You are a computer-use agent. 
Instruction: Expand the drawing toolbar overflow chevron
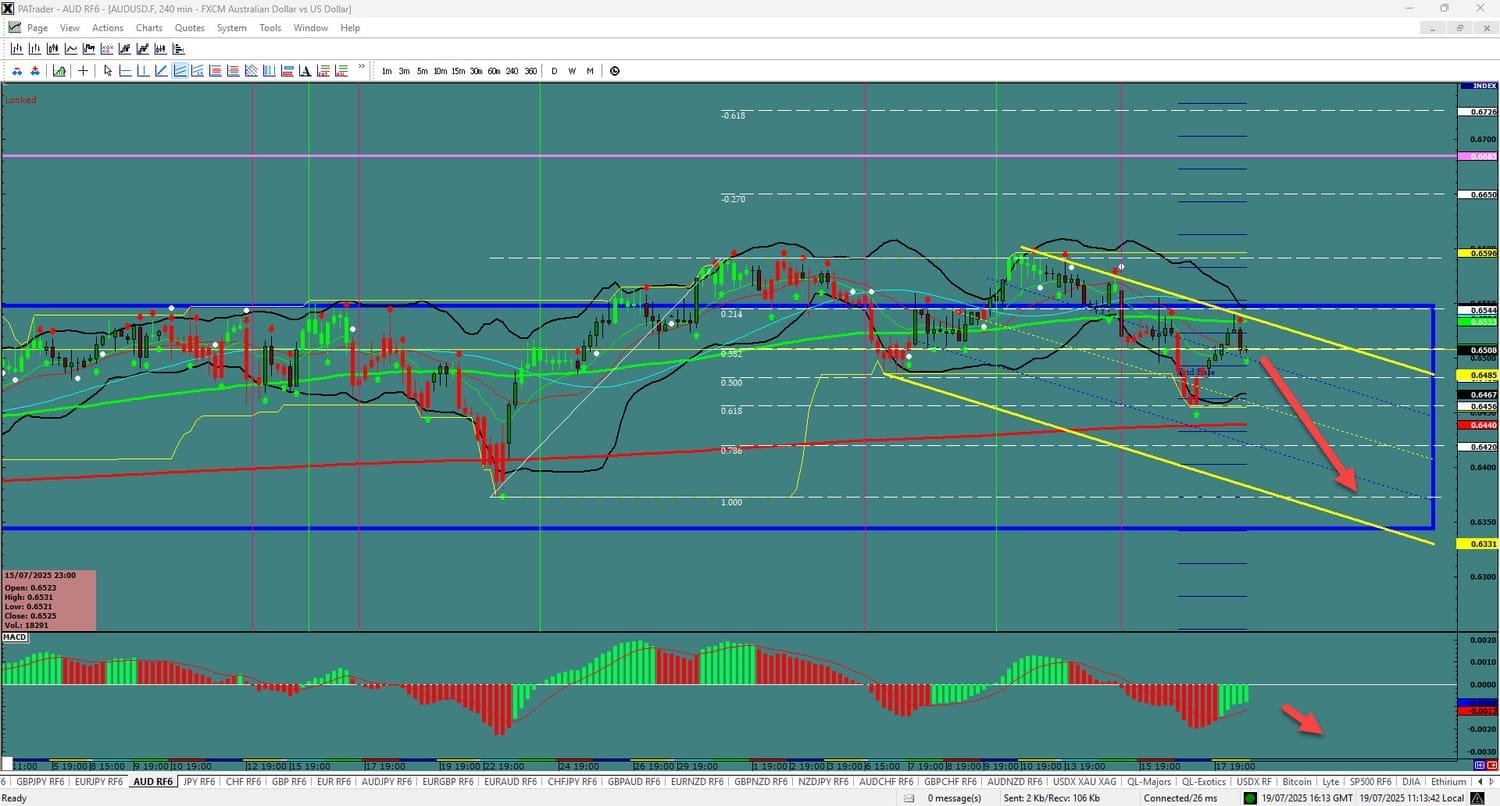point(361,68)
